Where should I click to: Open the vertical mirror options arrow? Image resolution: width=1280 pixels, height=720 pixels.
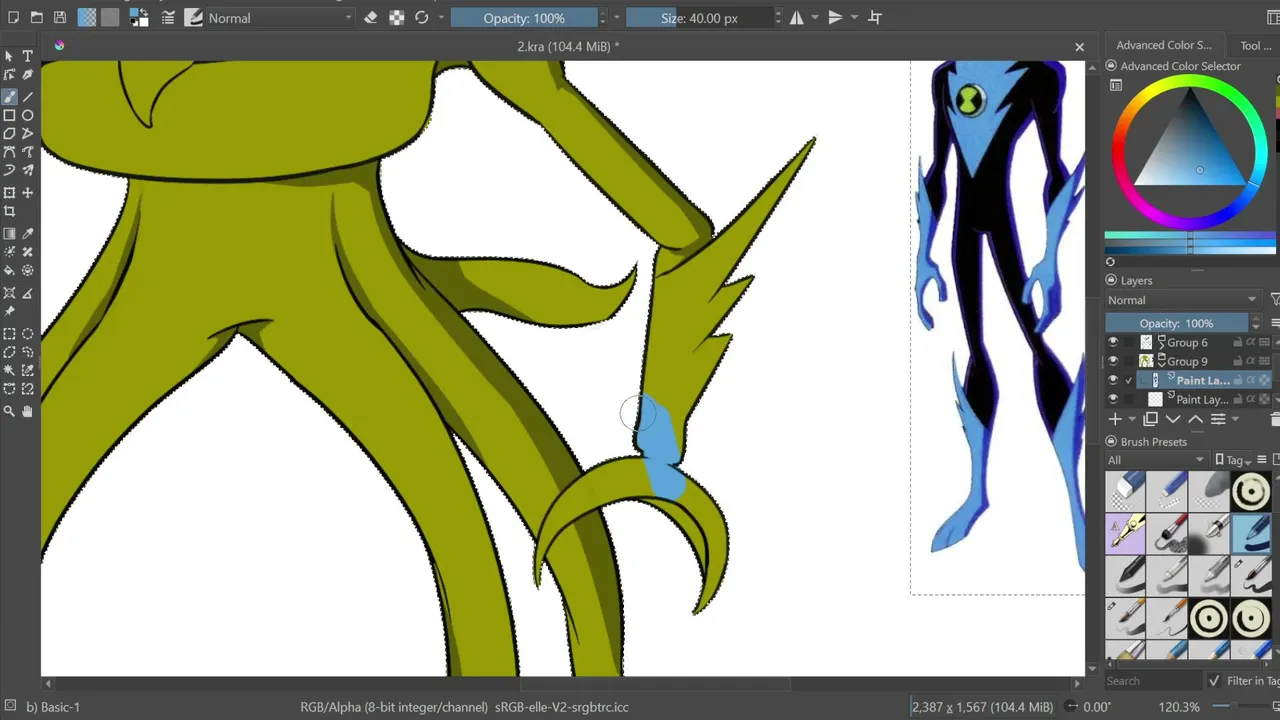click(854, 18)
